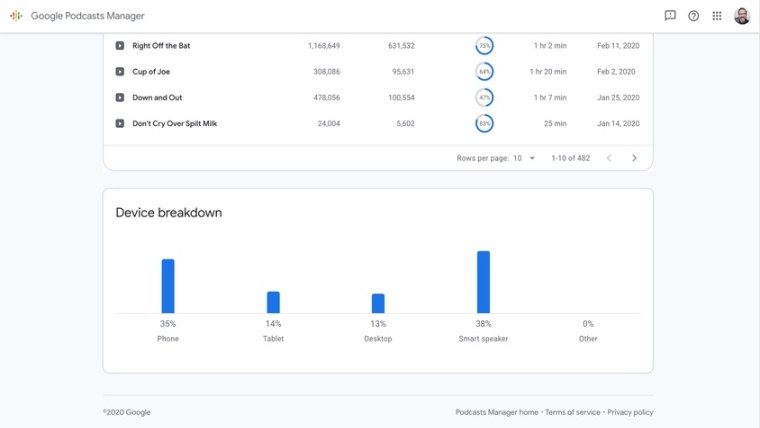Screen dimensions: 760x428
Task: Click the Google Podcasts Manager title
Action: (88, 16)
